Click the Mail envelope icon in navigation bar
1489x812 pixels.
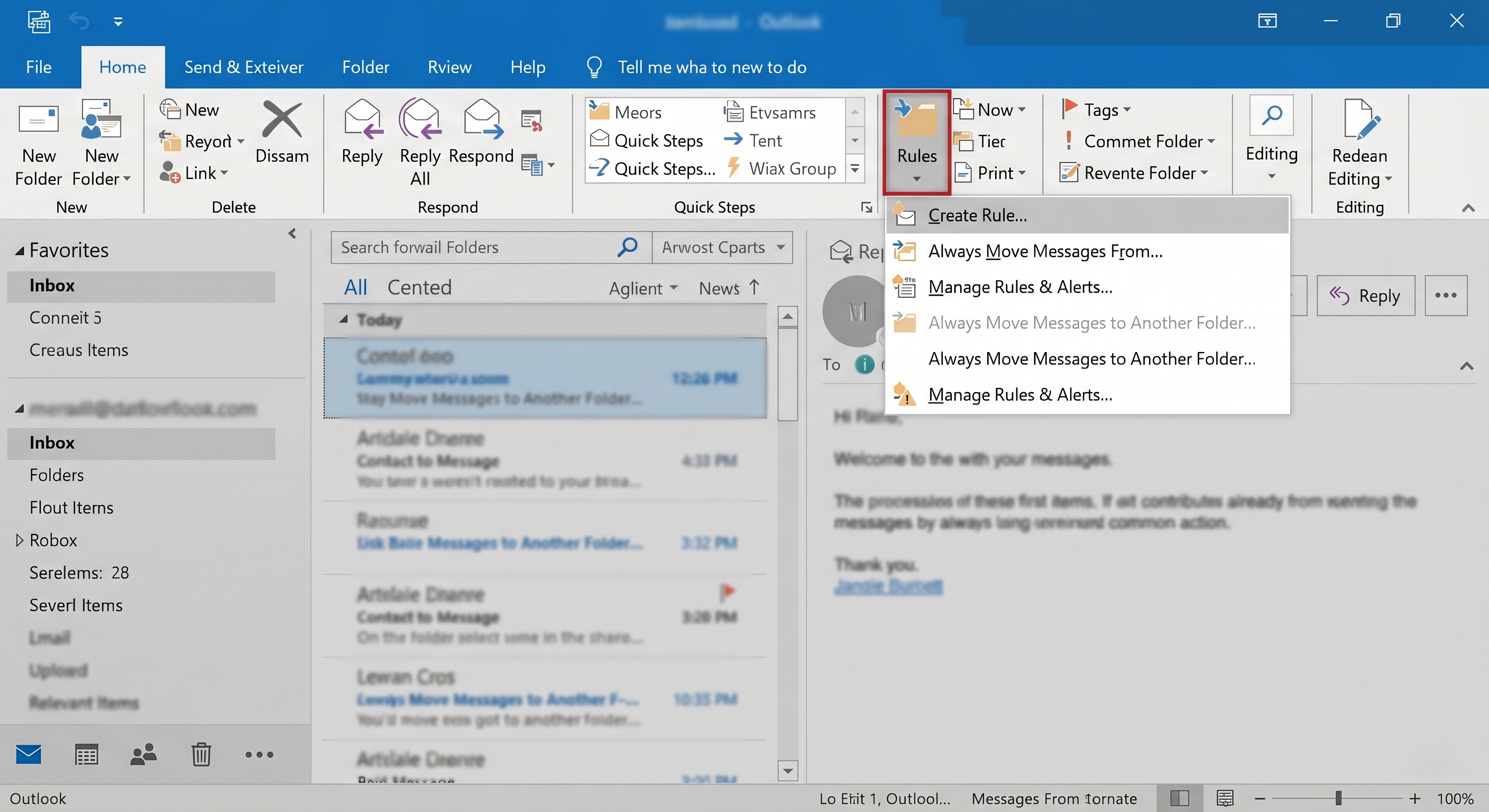pyautogui.click(x=29, y=754)
